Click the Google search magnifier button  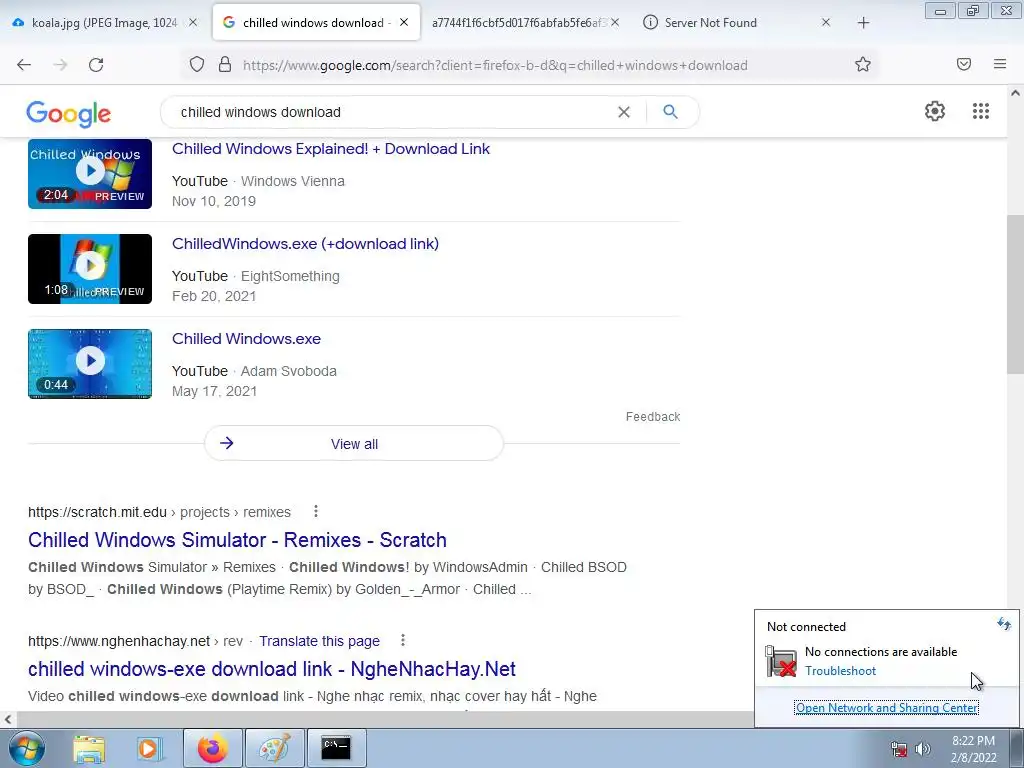tap(670, 112)
